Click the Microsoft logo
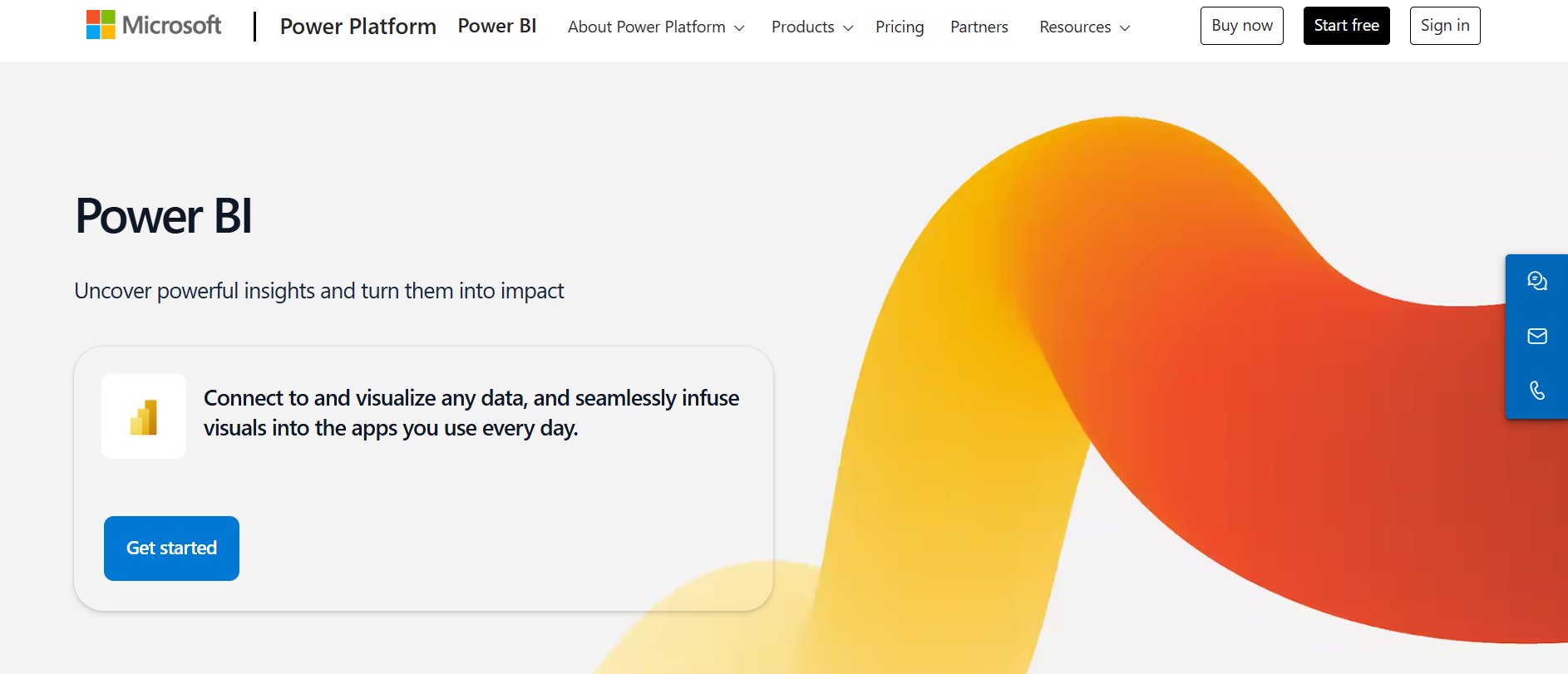Screen dimensions: 1568x674 [154, 25]
